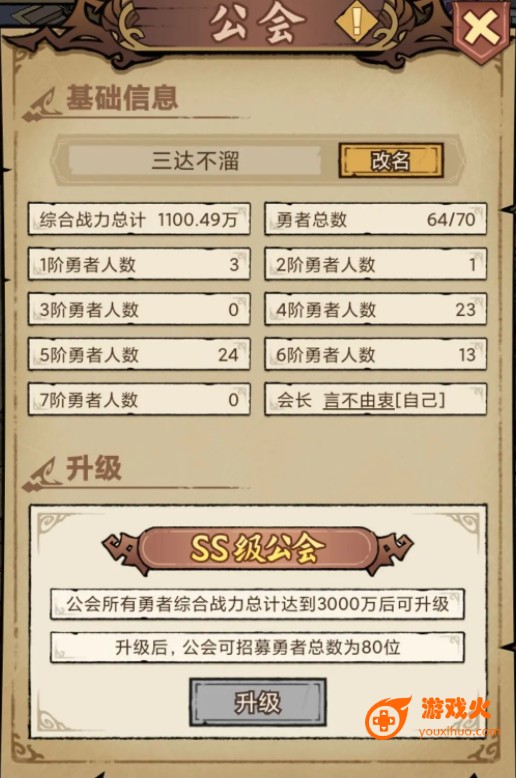Click the 升级 upgrade button
The height and width of the screenshot is (778, 516).
[258, 702]
